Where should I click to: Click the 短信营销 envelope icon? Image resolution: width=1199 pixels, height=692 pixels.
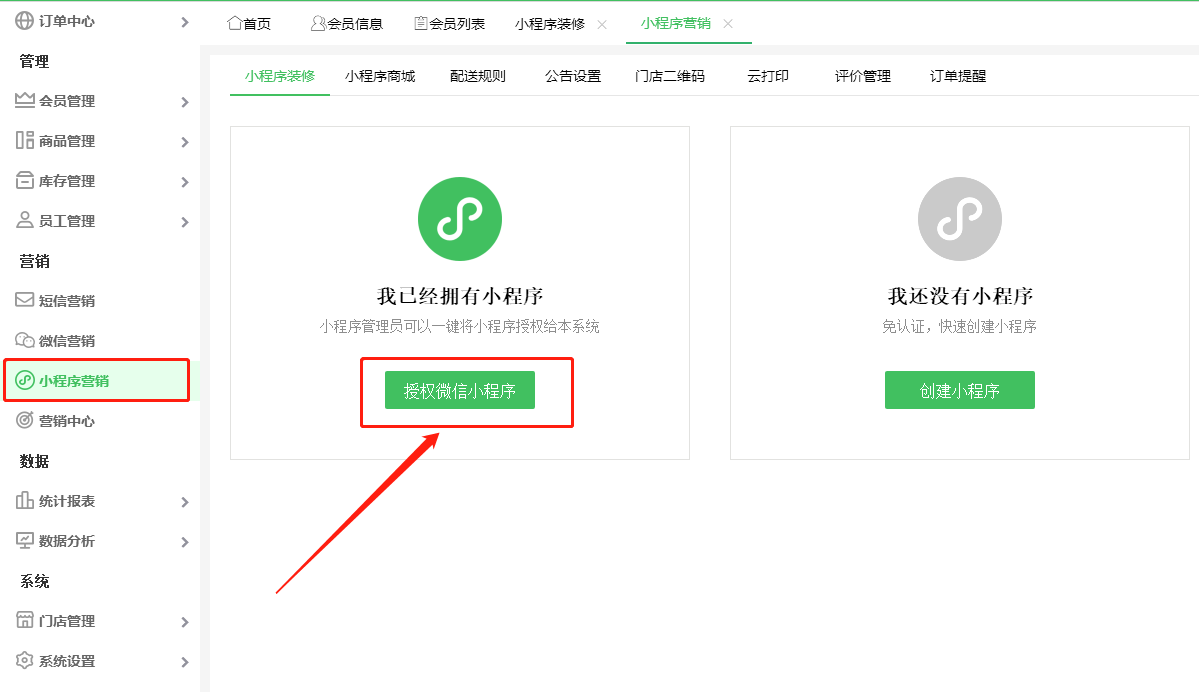[x=25, y=300]
